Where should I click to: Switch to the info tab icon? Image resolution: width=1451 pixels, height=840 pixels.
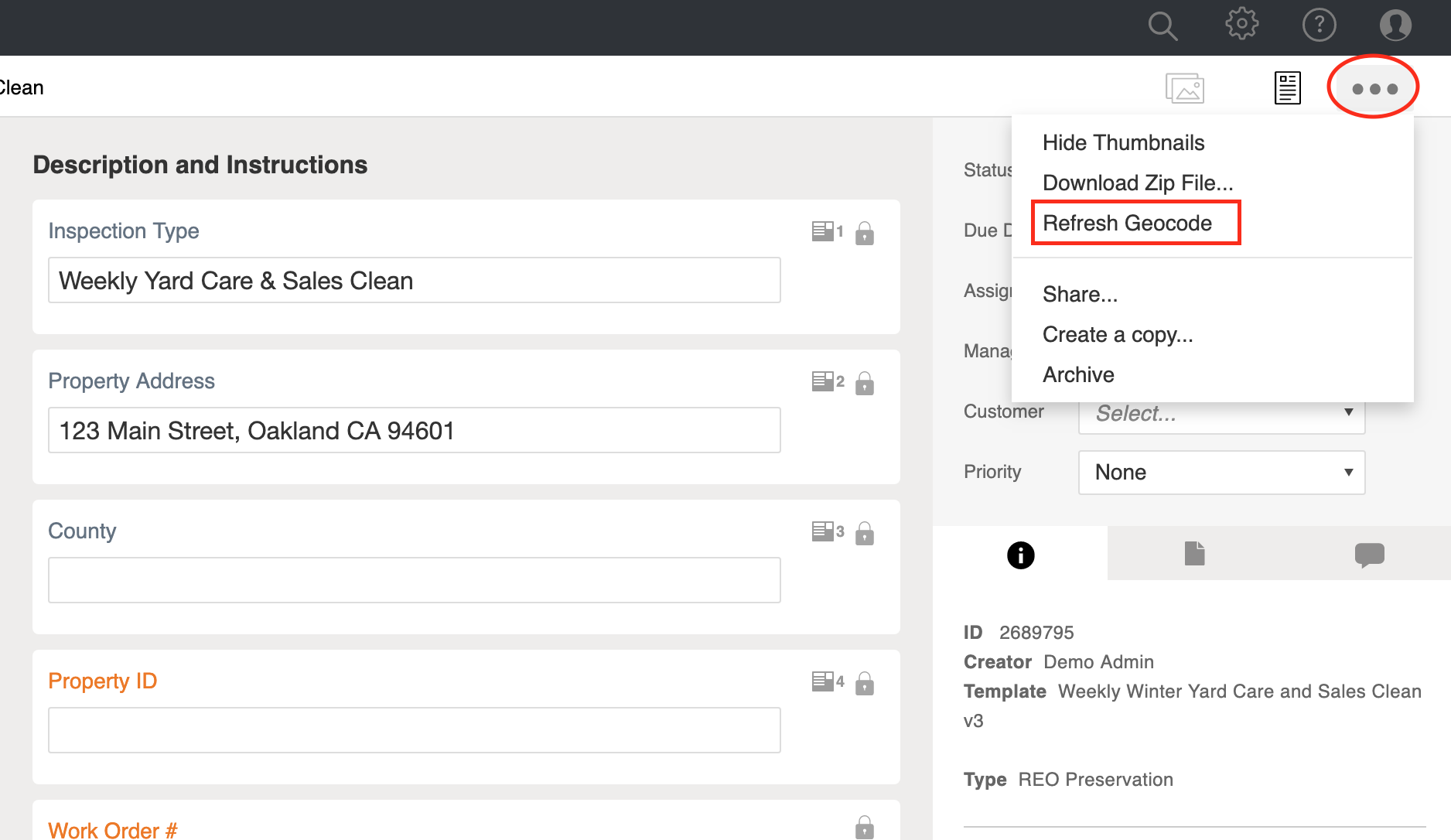1020,555
